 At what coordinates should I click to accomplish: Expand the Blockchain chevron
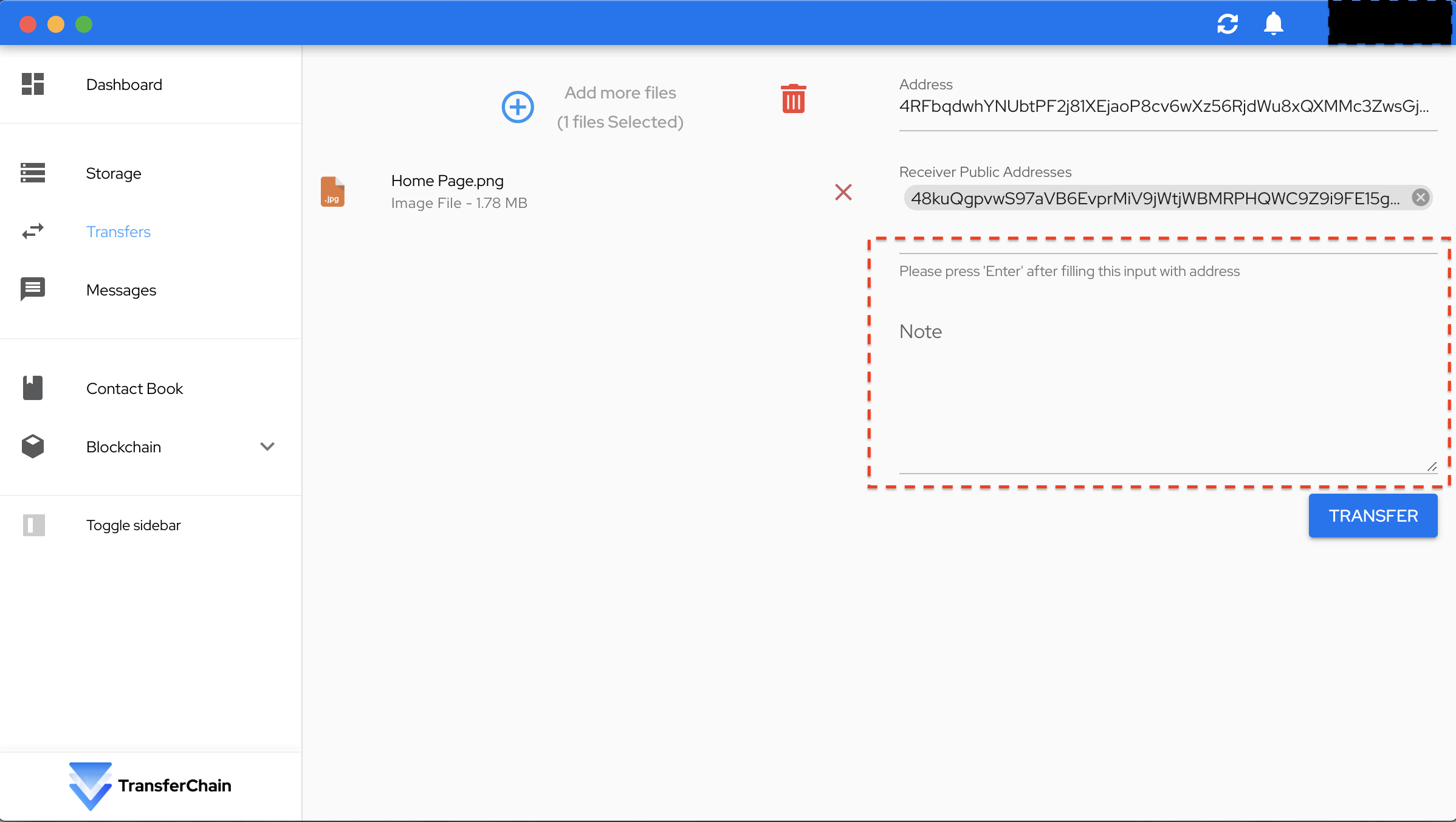[267, 447]
